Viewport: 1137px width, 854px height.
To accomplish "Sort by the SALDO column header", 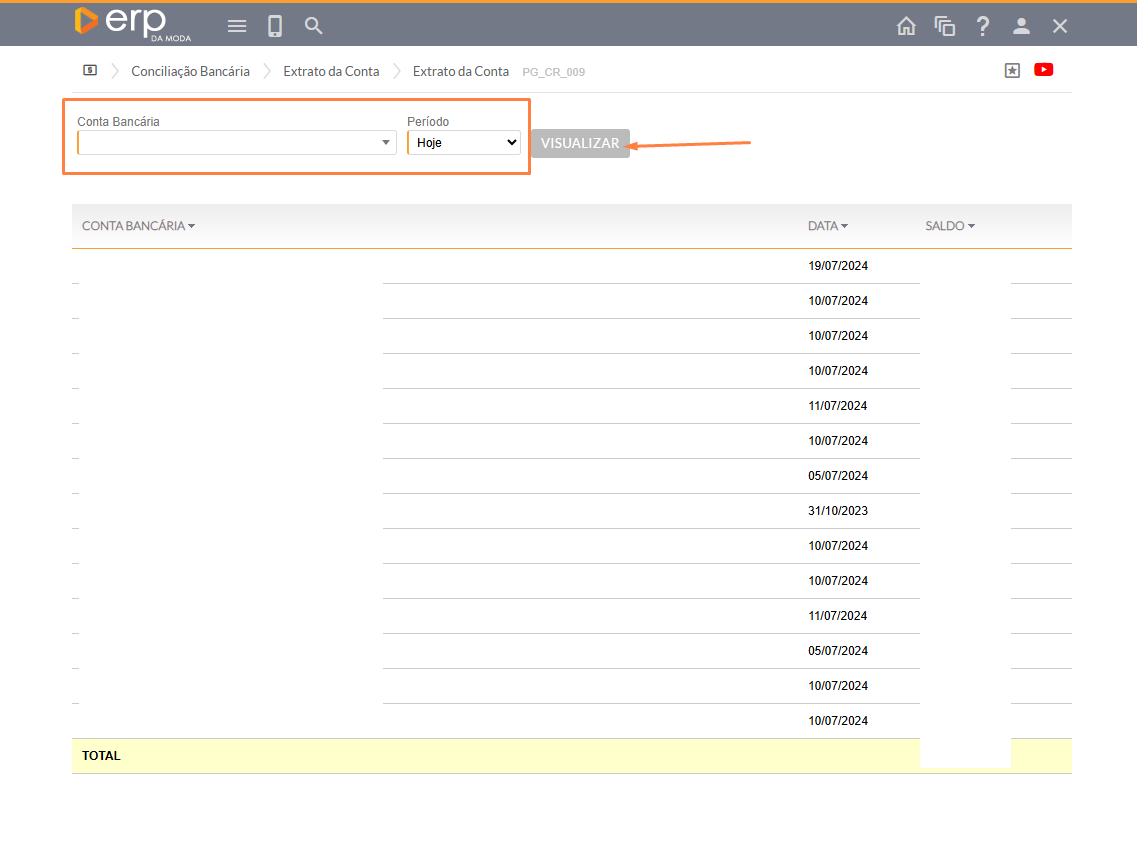I will tap(949, 226).
